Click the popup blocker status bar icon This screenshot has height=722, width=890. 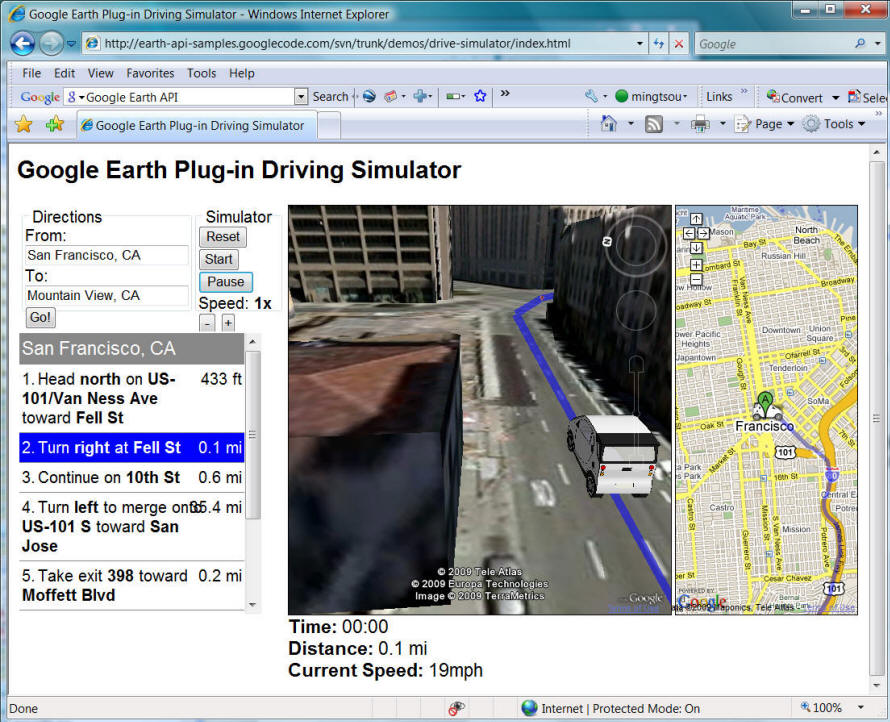point(456,708)
